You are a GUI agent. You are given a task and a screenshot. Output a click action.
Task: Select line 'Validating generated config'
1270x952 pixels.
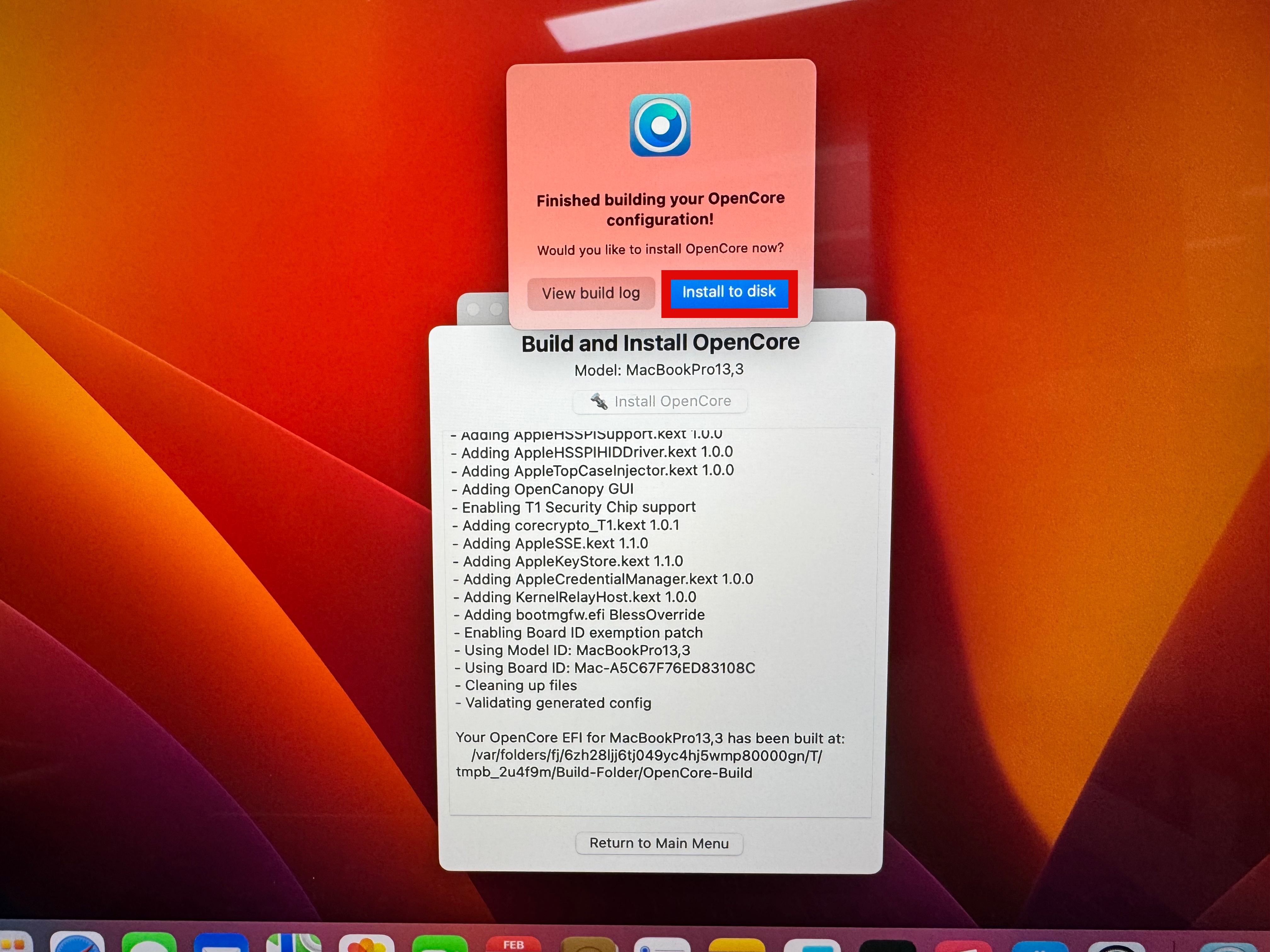coord(553,703)
